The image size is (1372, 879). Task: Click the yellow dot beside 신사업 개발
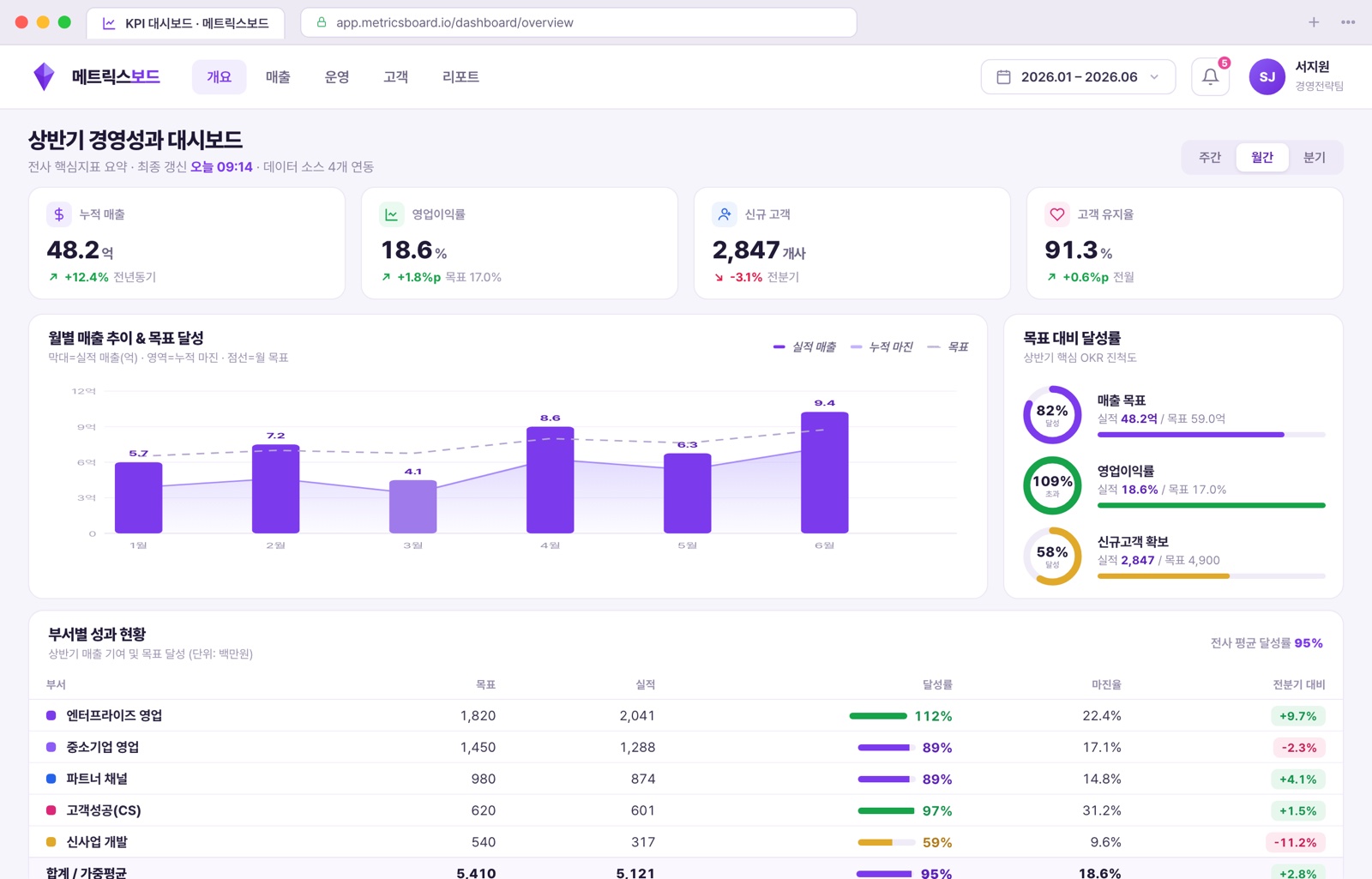(51, 842)
